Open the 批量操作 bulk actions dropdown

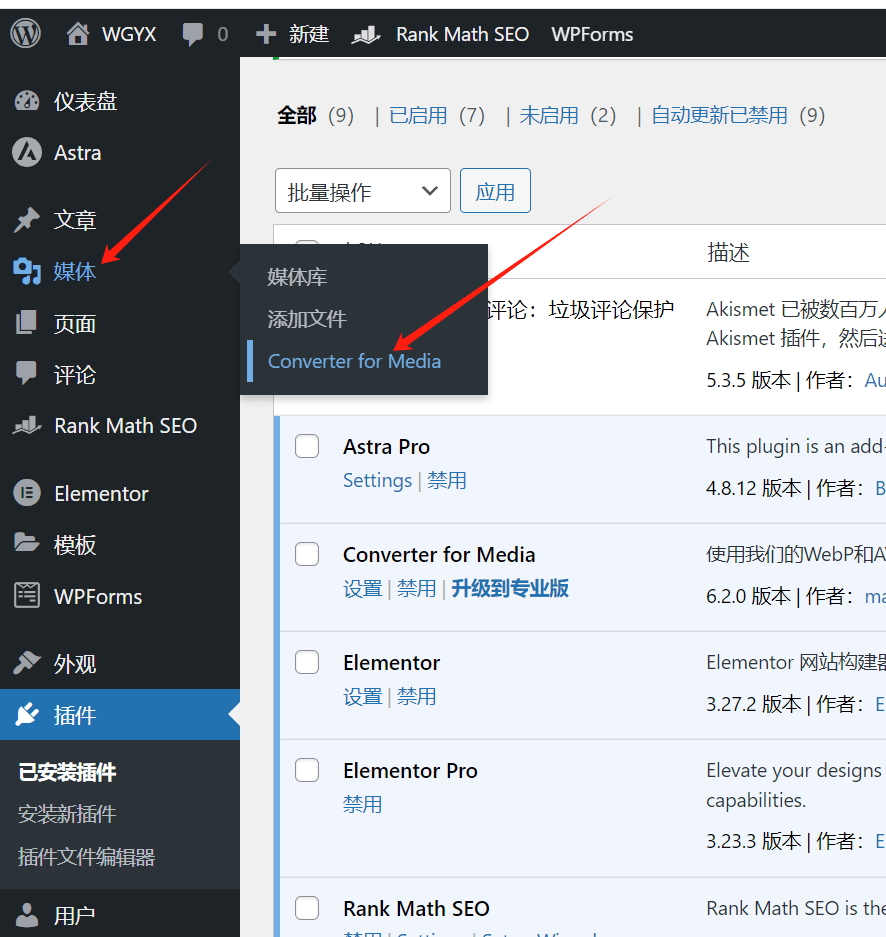click(x=363, y=191)
